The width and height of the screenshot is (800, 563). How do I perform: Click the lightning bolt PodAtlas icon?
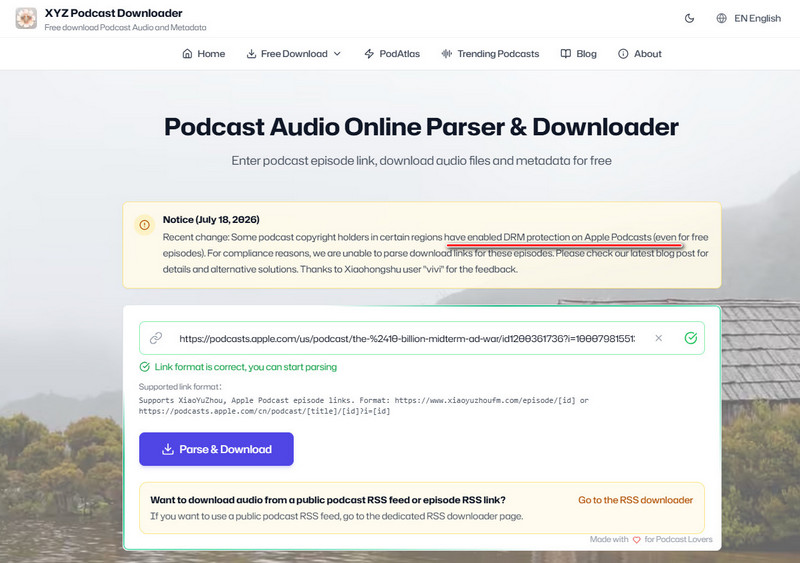(x=369, y=54)
